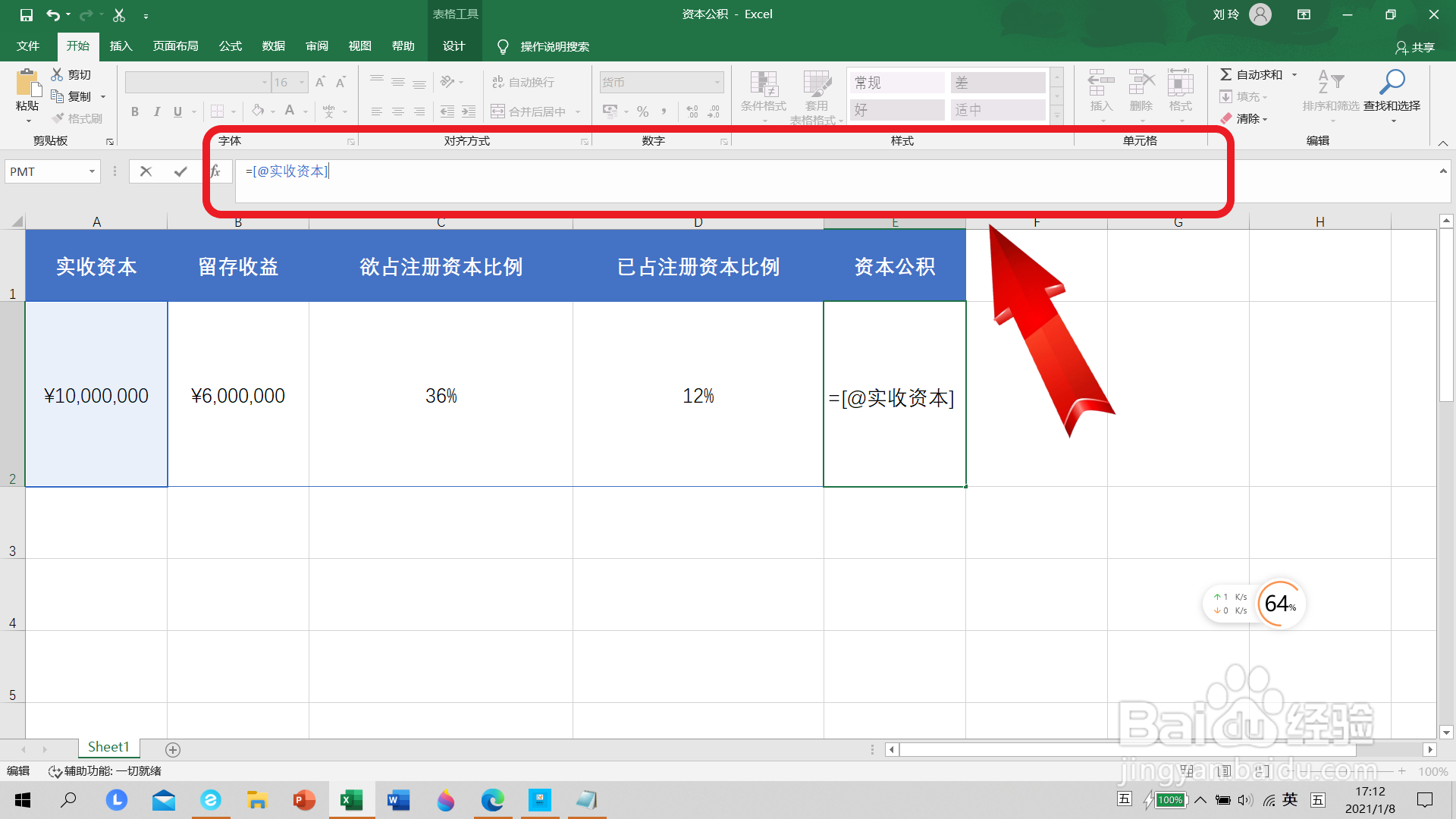Open Conditional Formatting (条件格式)

click(764, 96)
